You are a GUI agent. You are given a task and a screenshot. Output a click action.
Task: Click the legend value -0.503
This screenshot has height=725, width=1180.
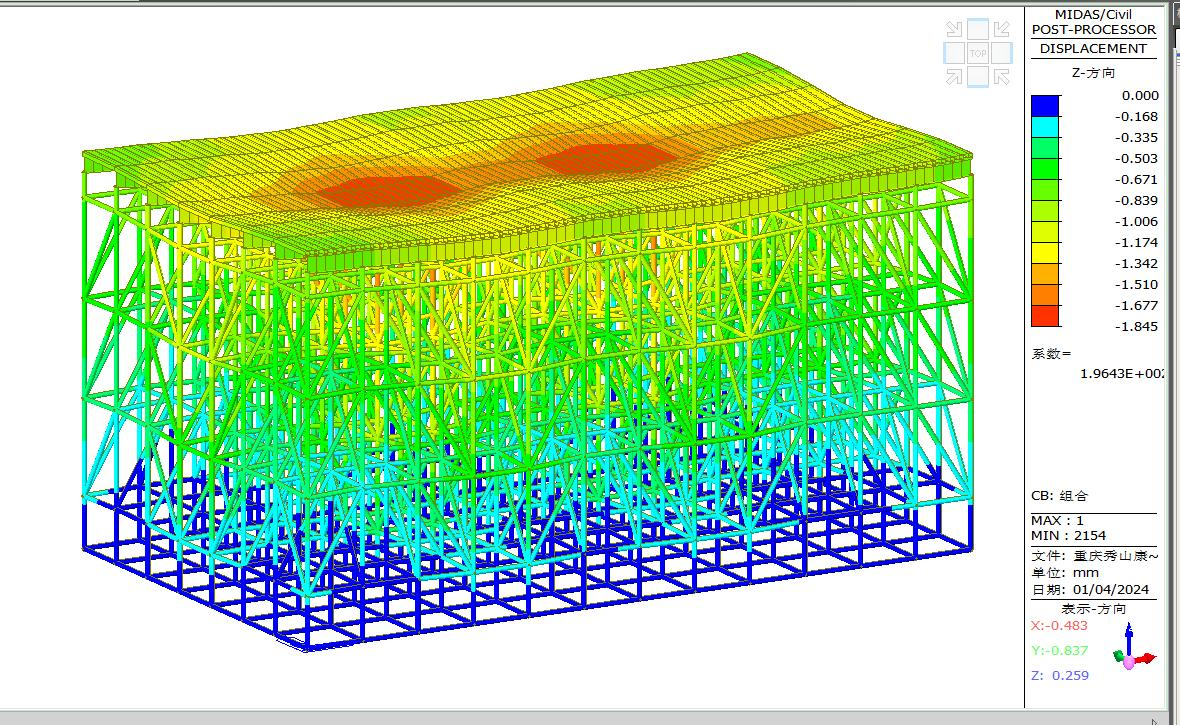(x=1136, y=159)
